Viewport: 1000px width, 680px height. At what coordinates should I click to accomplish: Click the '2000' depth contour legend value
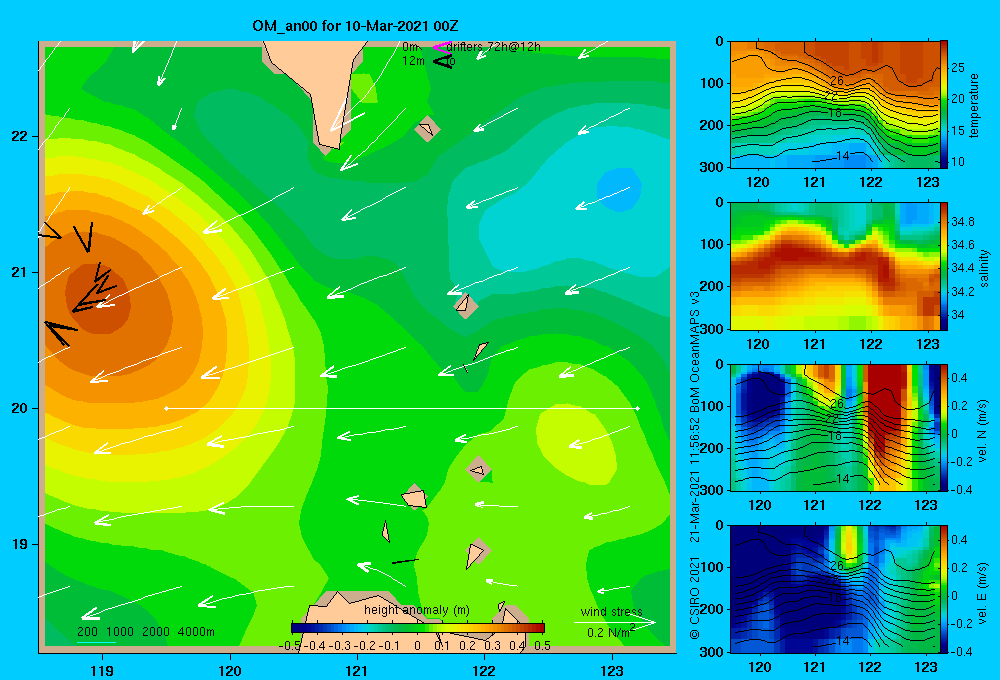(x=156, y=632)
